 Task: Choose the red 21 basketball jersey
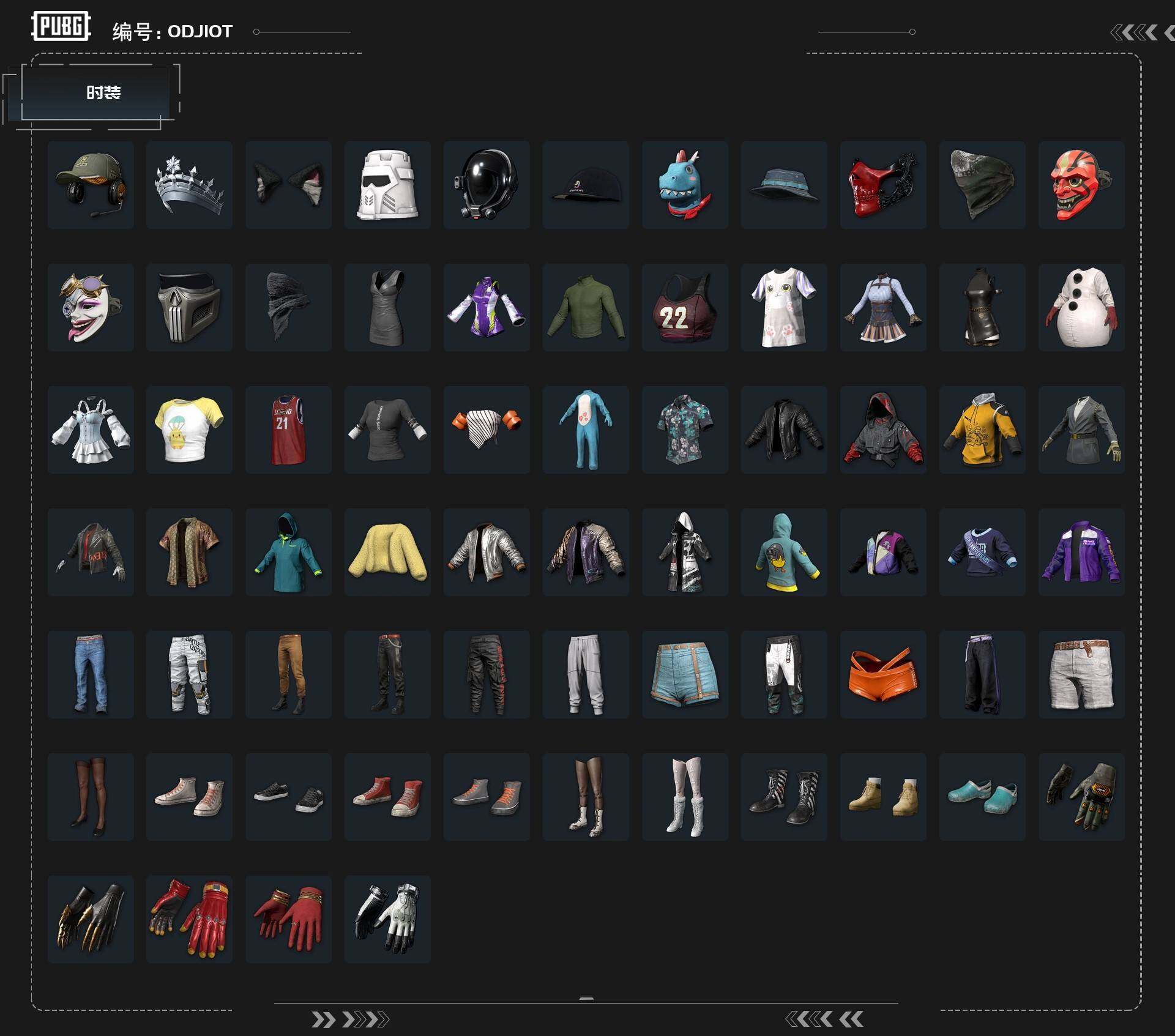(x=289, y=430)
